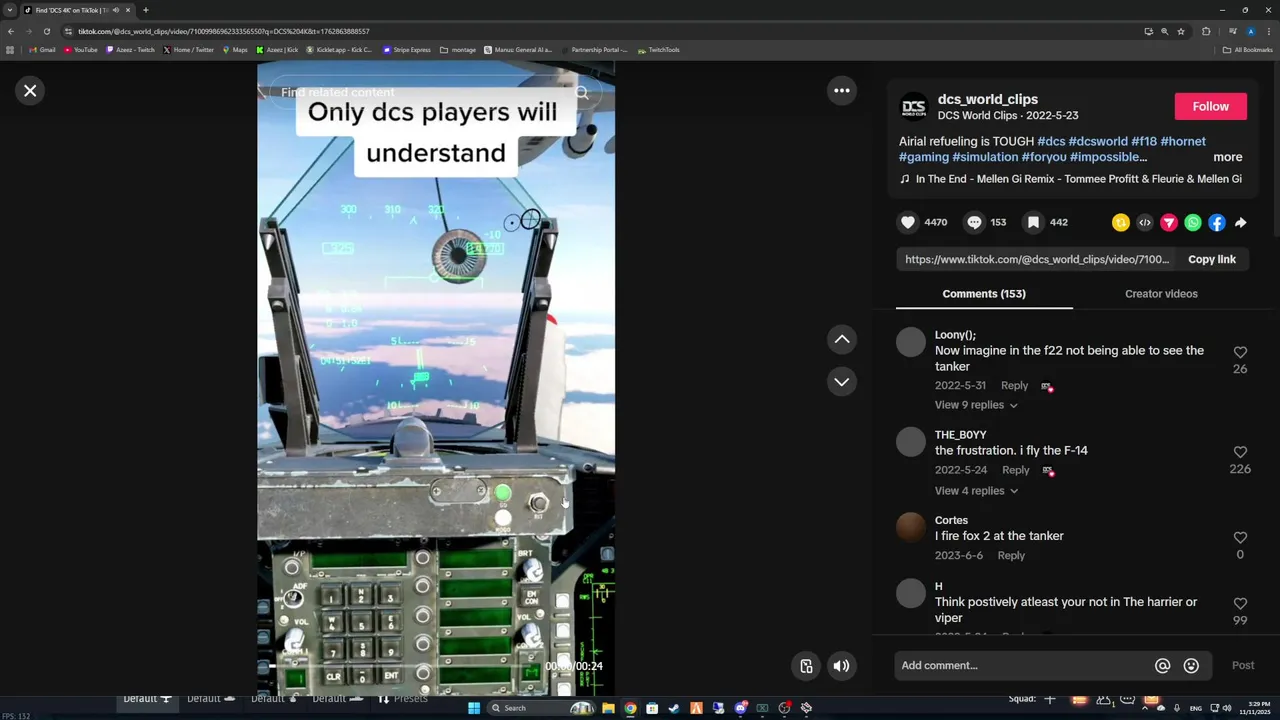
Task: Open Stripe Express bookmark
Action: click(x=406, y=50)
